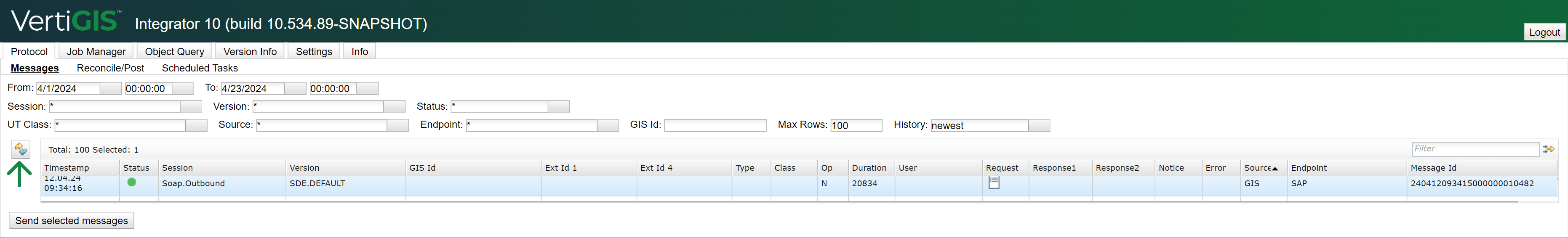Open the Object Query tab
The image size is (1568, 238).
(175, 52)
